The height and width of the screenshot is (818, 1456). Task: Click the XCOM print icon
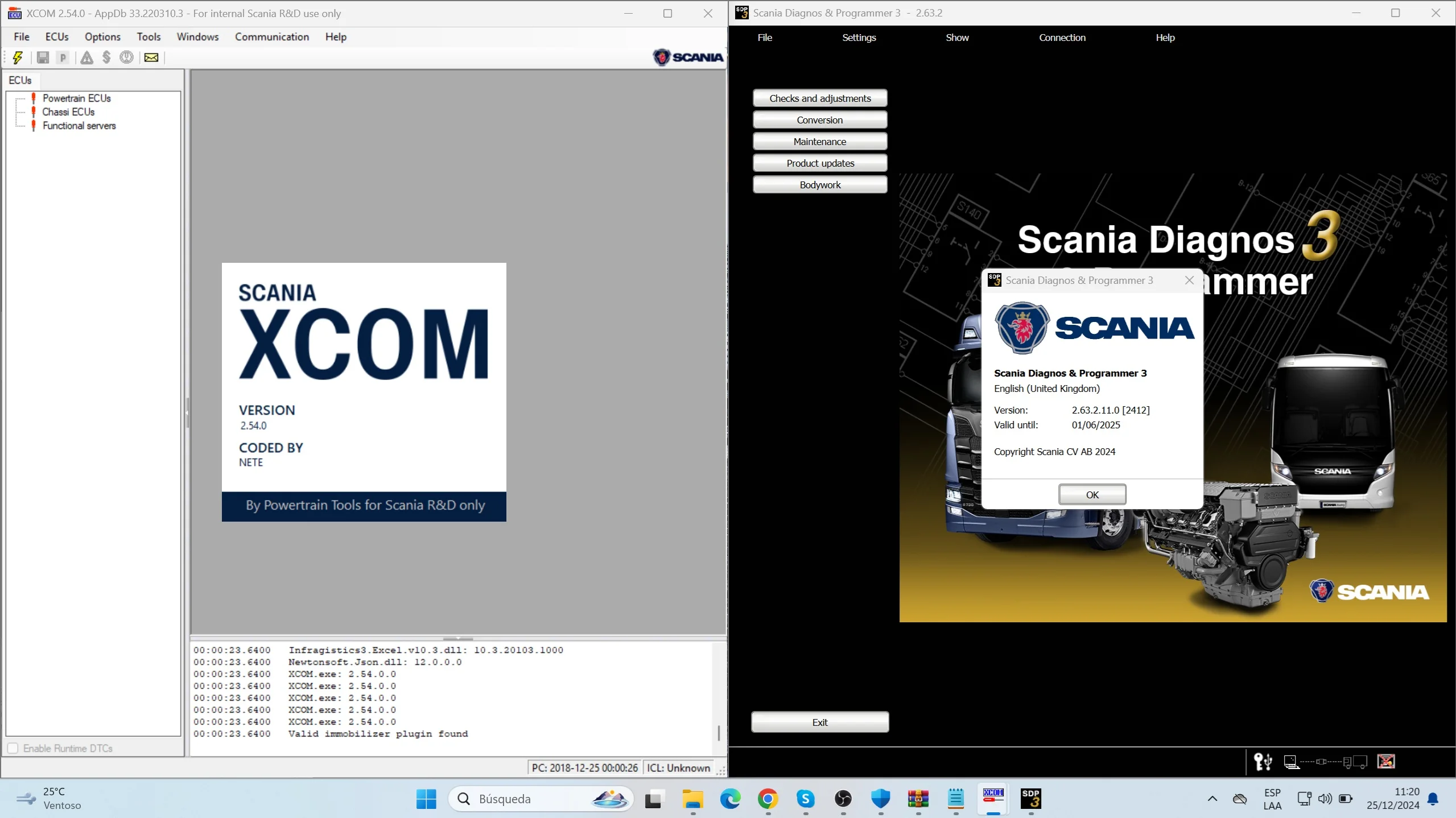(x=62, y=57)
